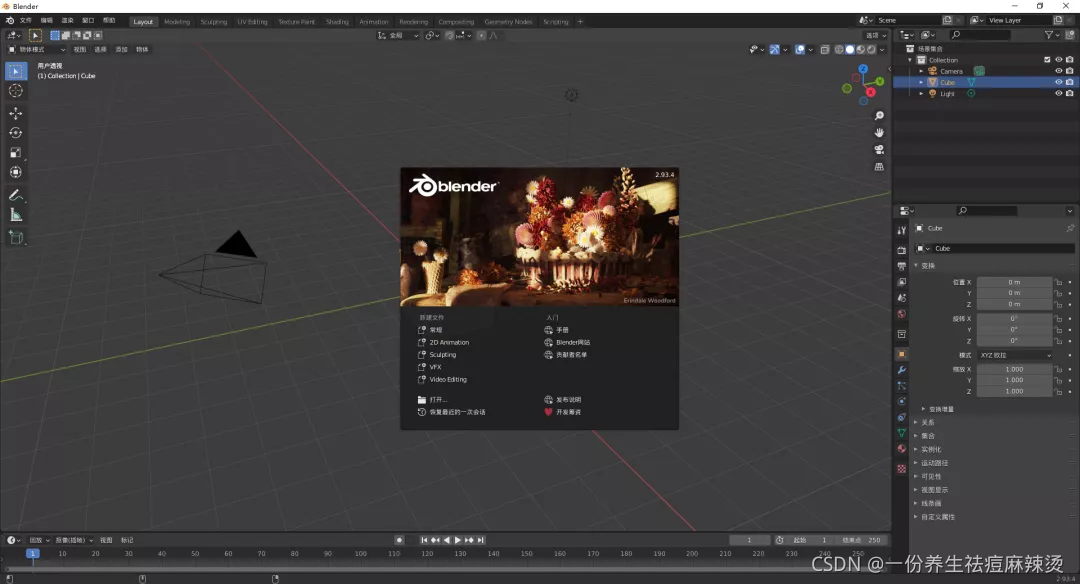Viewport: 1080px width, 584px height.
Task: Open the Scene properties tab
Action: [902, 298]
